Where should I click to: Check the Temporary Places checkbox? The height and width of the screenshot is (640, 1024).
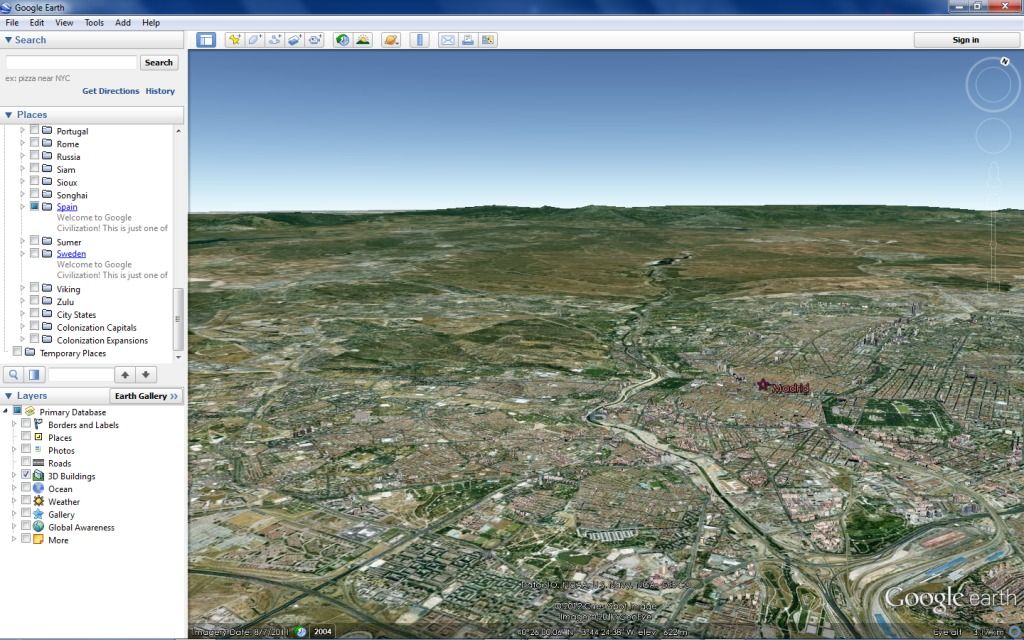click(18, 352)
